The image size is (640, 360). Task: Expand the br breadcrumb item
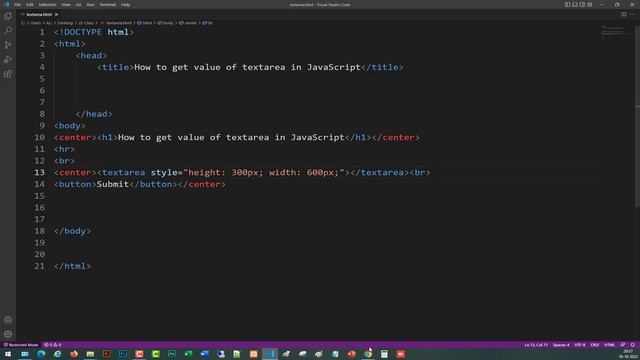pyautogui.click(x=208, y=23)
